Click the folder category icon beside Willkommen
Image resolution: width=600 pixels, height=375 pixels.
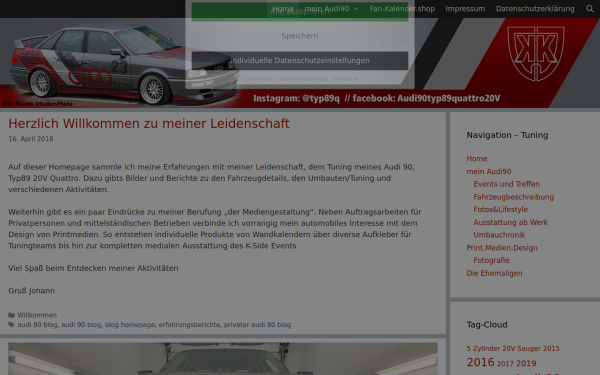point(11,315)
